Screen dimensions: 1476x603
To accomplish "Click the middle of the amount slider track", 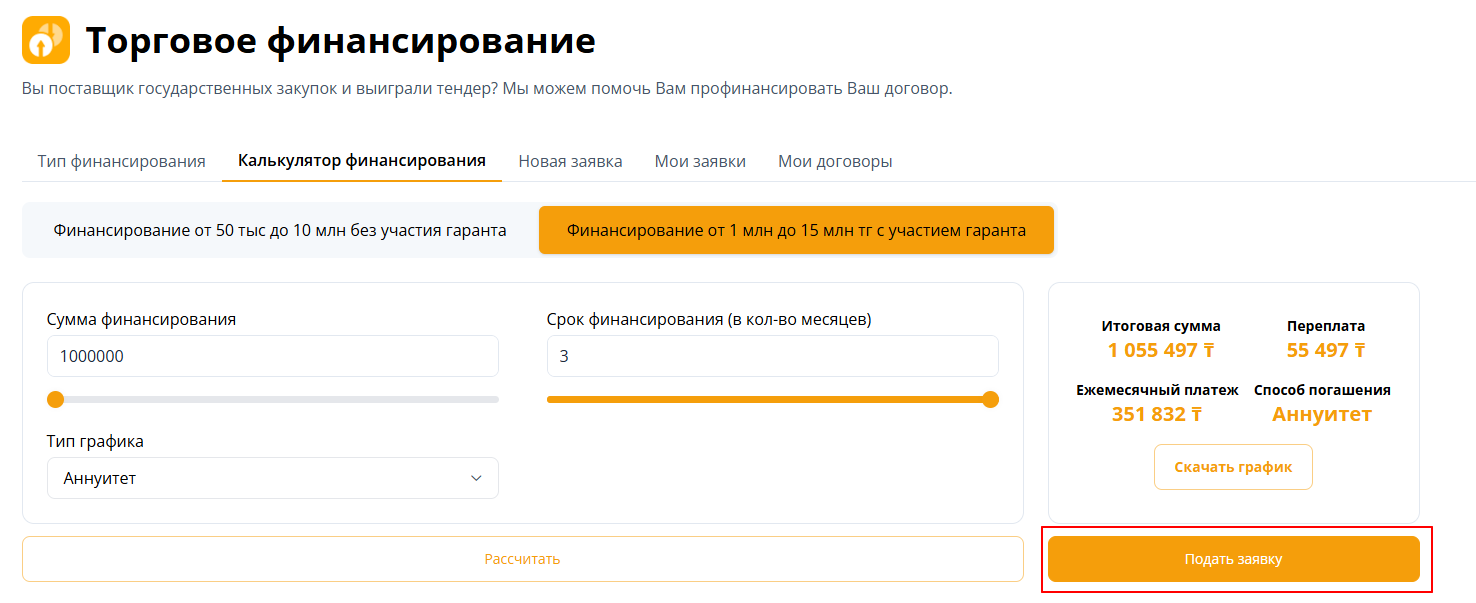I will click(x=273, y=400).
